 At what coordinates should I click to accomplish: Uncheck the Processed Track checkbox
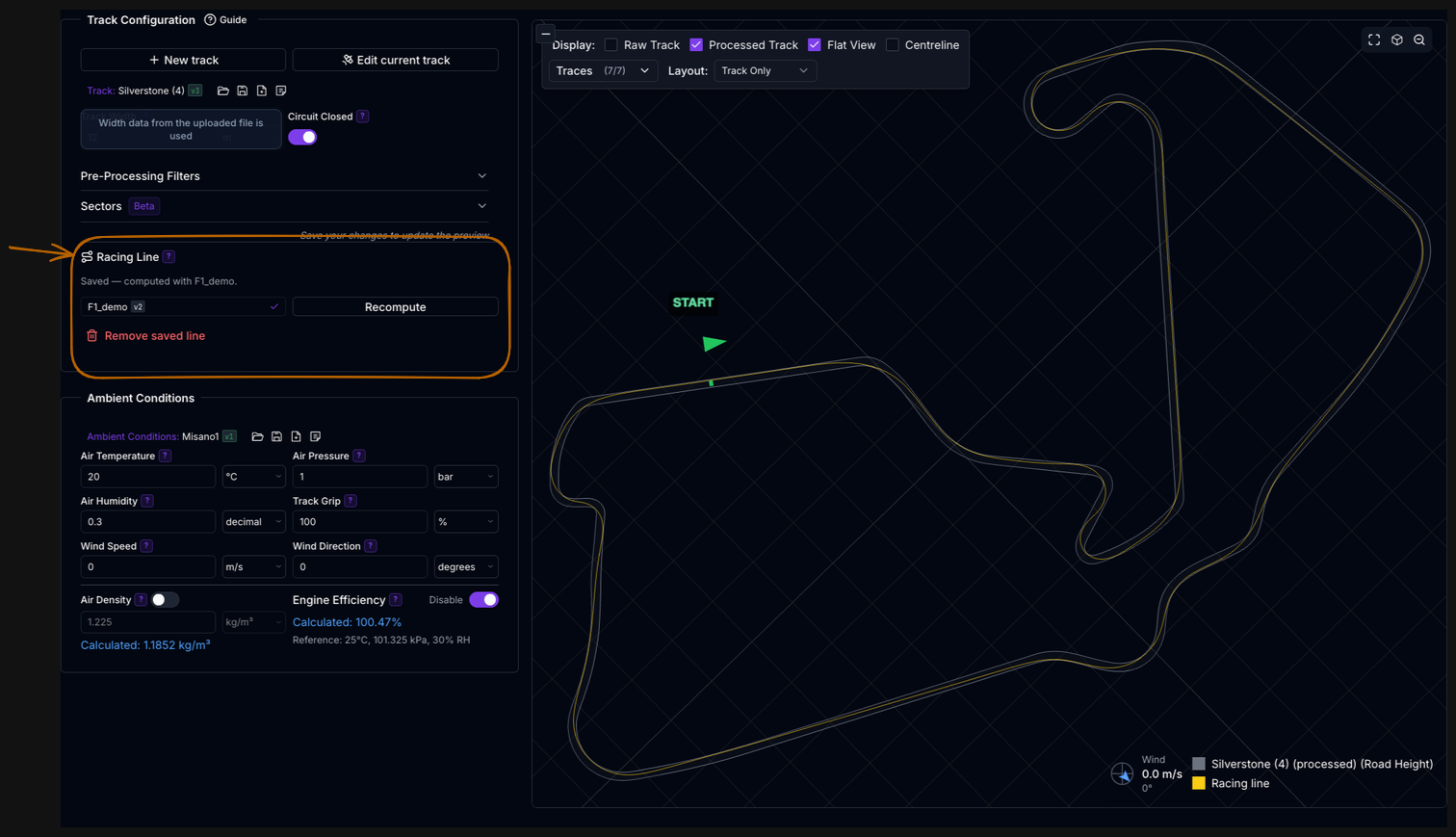click(696, 45)
